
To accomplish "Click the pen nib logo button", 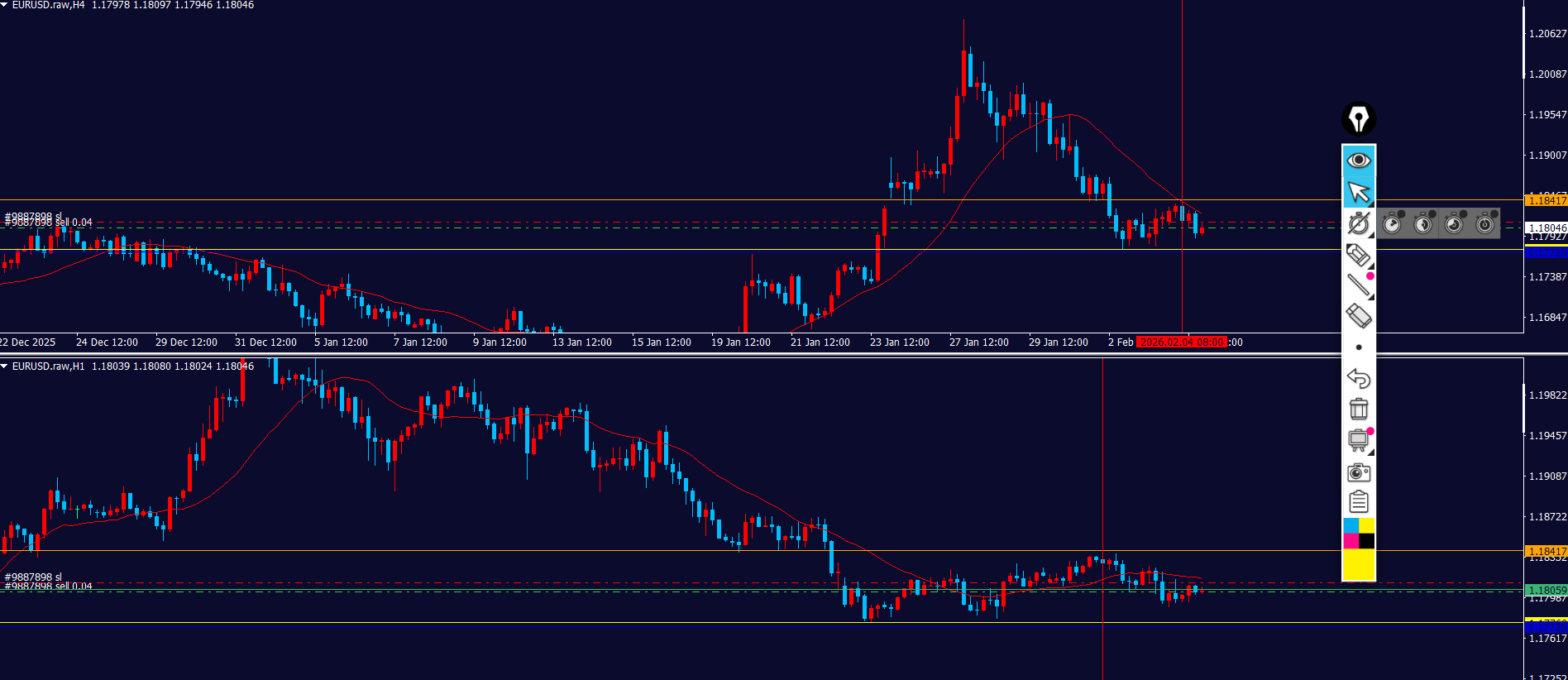I will 1358,119.
